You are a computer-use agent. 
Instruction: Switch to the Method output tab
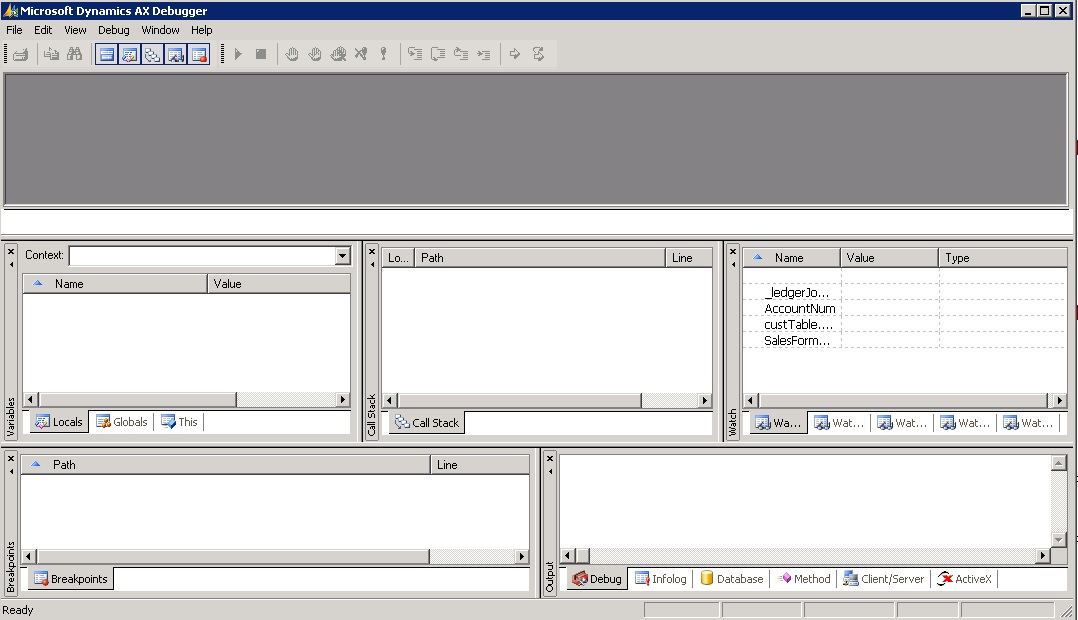coord(804,579)
